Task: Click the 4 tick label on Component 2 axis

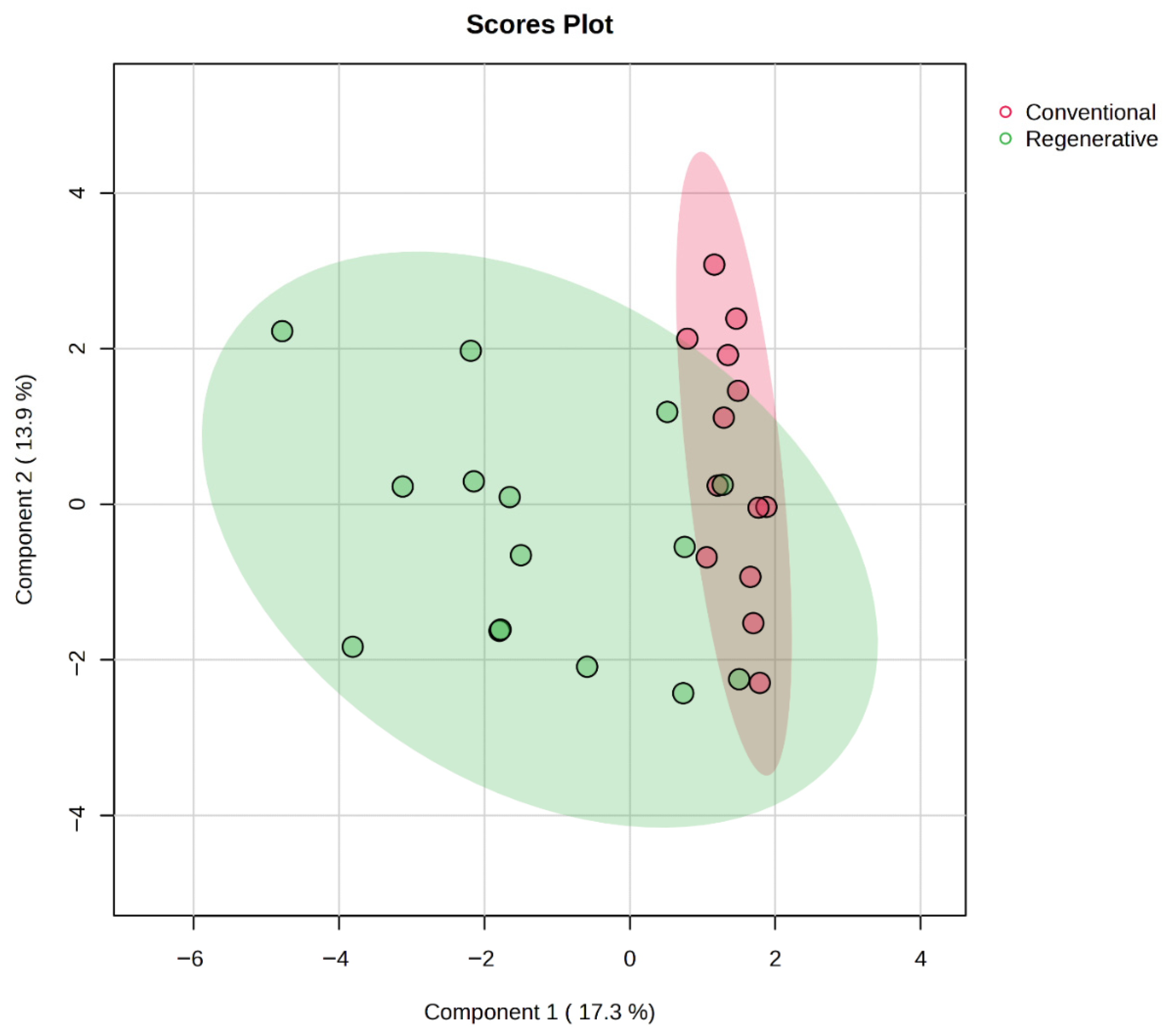Action: coord(79,193)
